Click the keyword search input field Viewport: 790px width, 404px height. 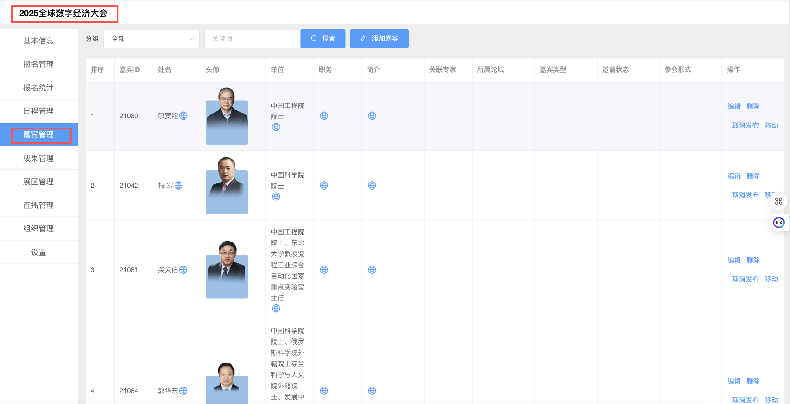pos(250,38)
